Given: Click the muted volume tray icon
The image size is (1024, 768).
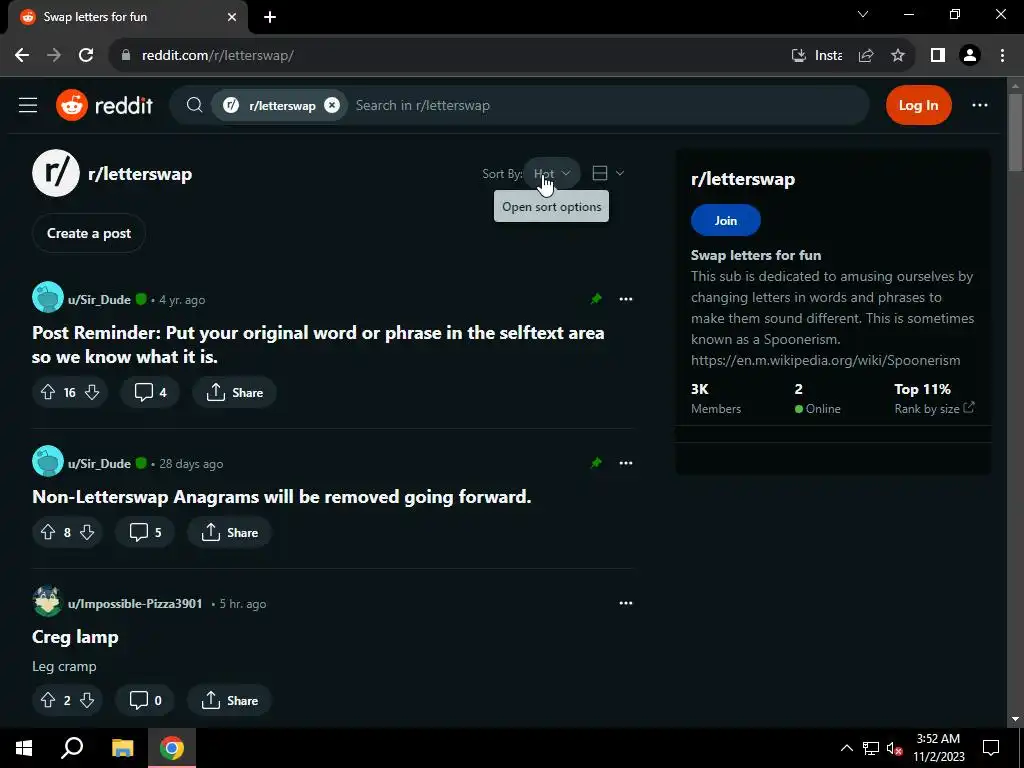Looking at the screenshot, I should click(894, 748).
